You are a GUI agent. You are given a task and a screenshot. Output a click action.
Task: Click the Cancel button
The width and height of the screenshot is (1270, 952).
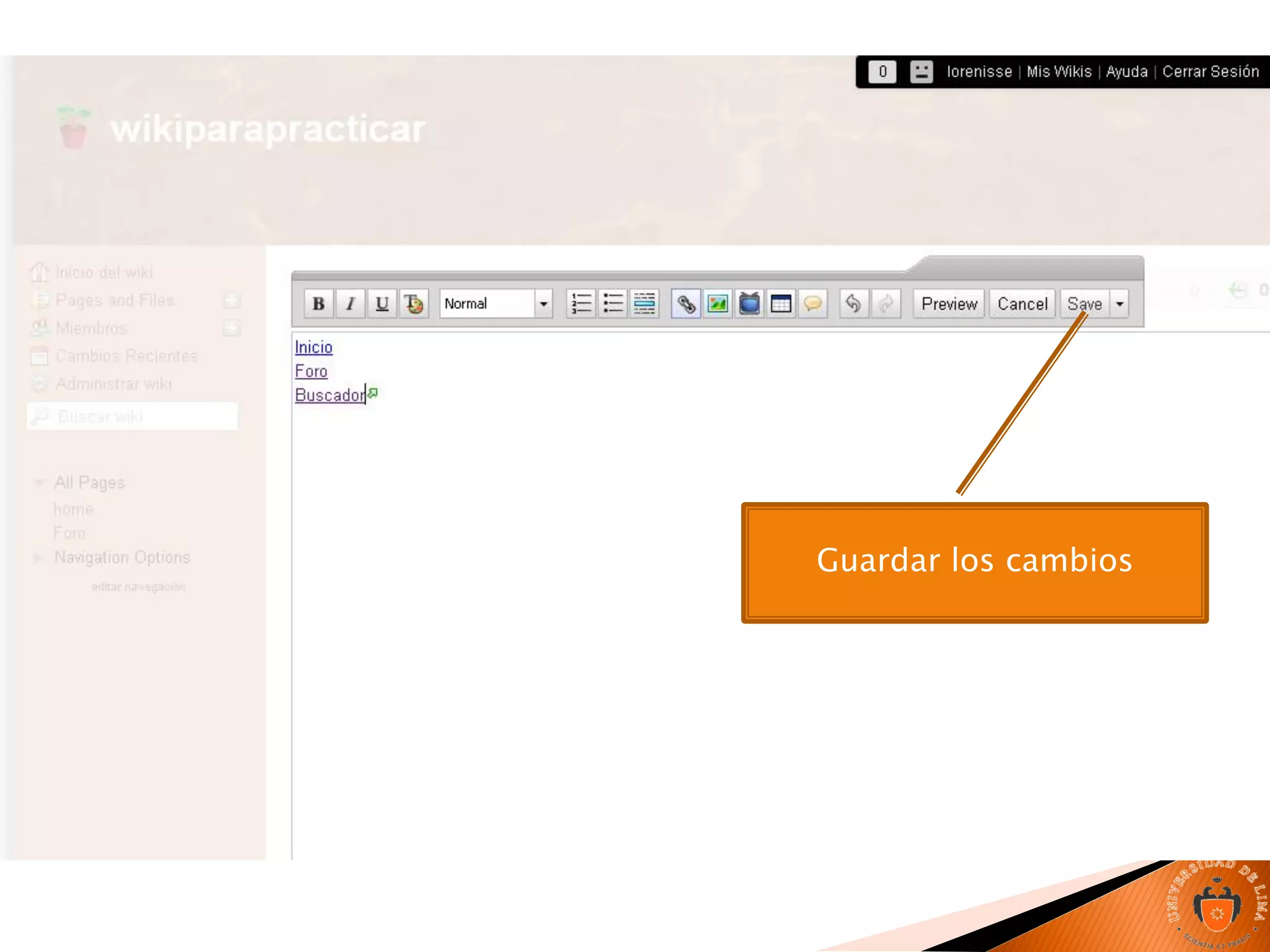pyautogui.click(x=1022, y=304)
